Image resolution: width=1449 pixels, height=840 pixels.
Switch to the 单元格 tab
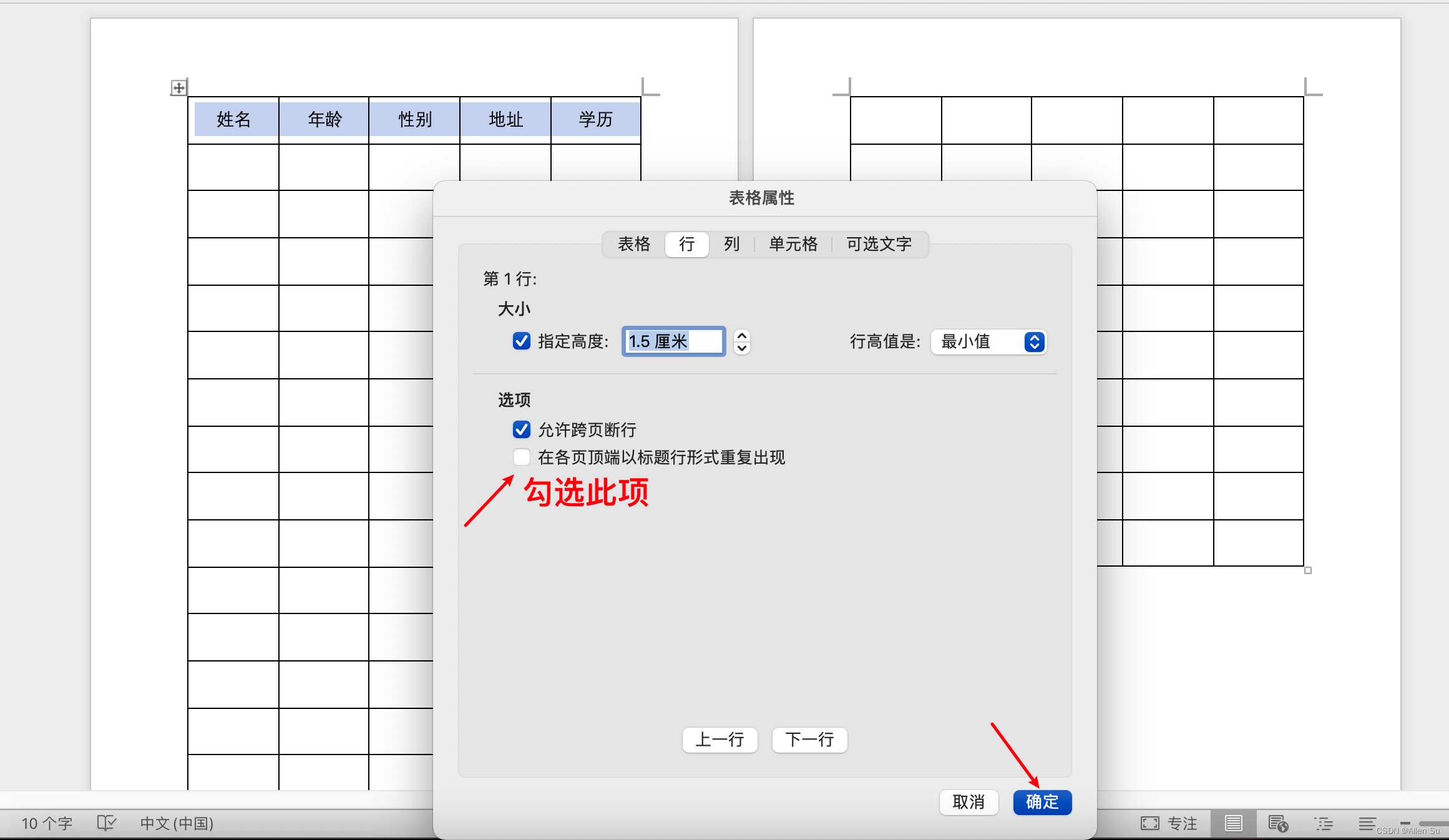click(793, 244)
